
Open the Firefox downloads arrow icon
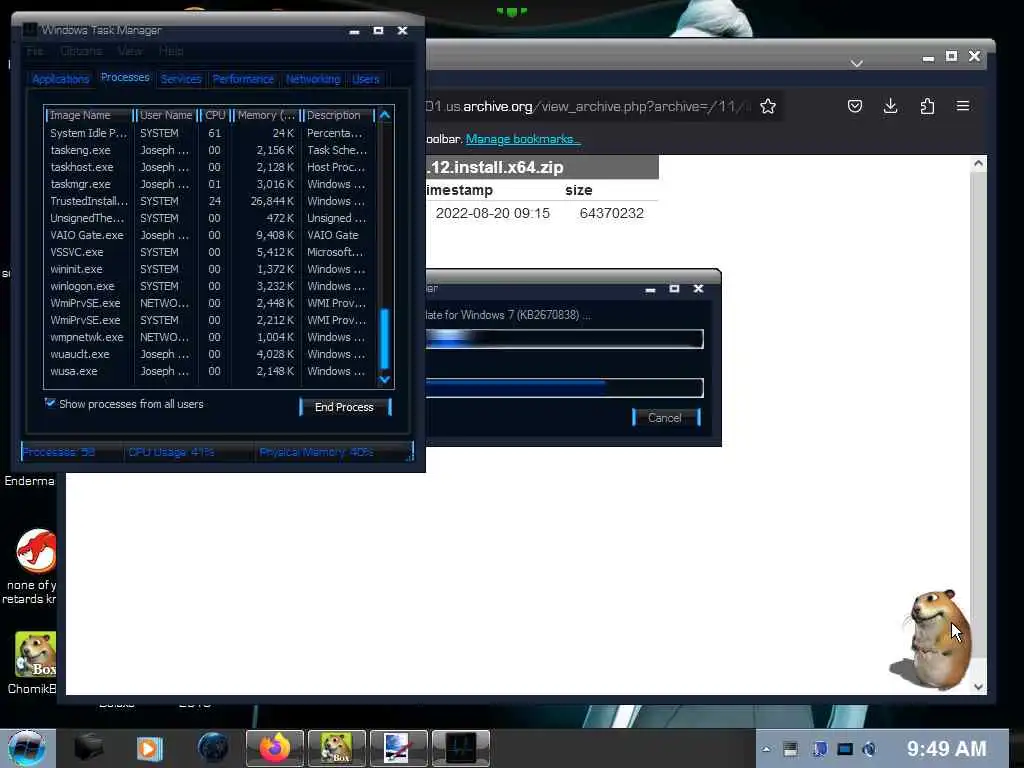(890, 106)
